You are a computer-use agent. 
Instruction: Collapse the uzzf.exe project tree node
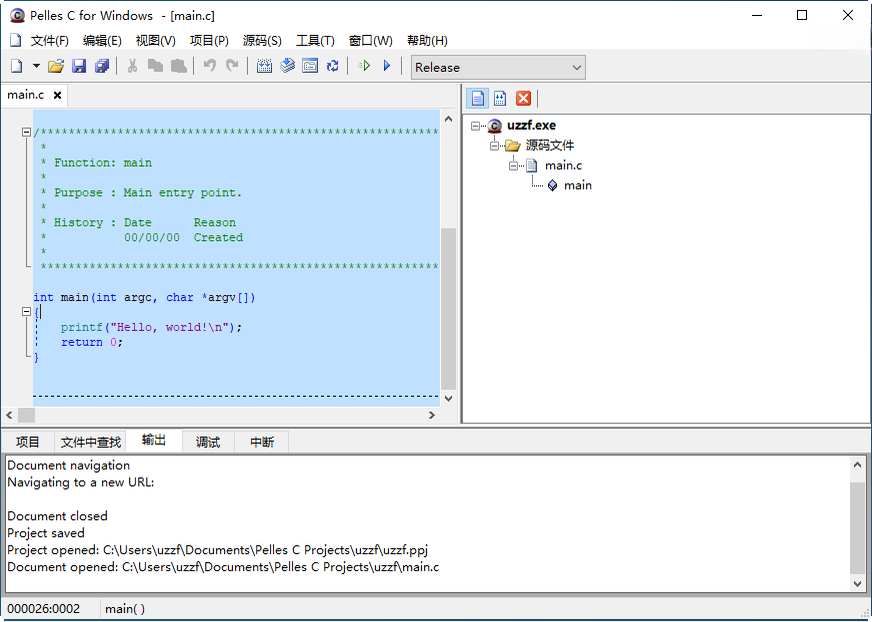click(475, 126)
